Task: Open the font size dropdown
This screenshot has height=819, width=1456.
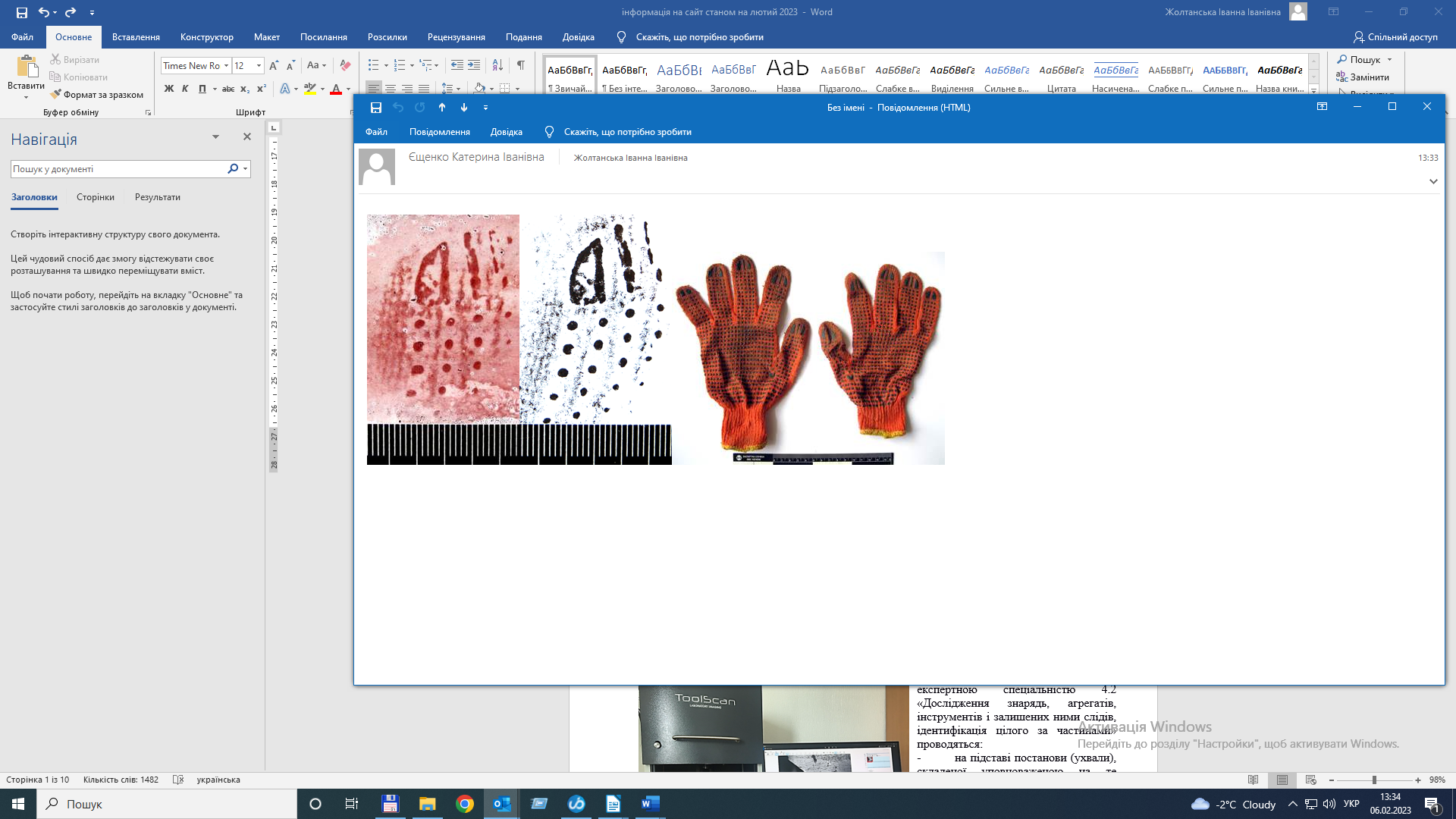Action: 259,66
